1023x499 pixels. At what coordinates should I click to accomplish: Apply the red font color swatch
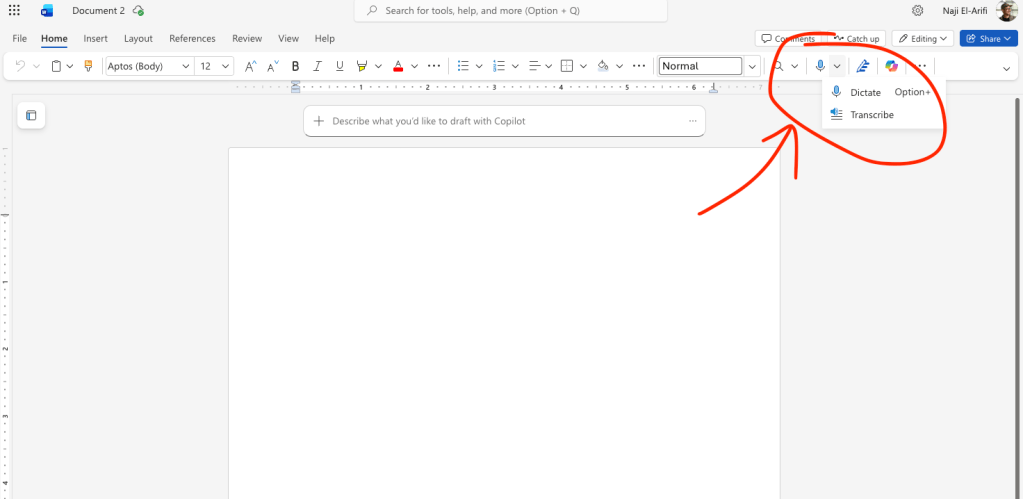[x=398, y=66]
